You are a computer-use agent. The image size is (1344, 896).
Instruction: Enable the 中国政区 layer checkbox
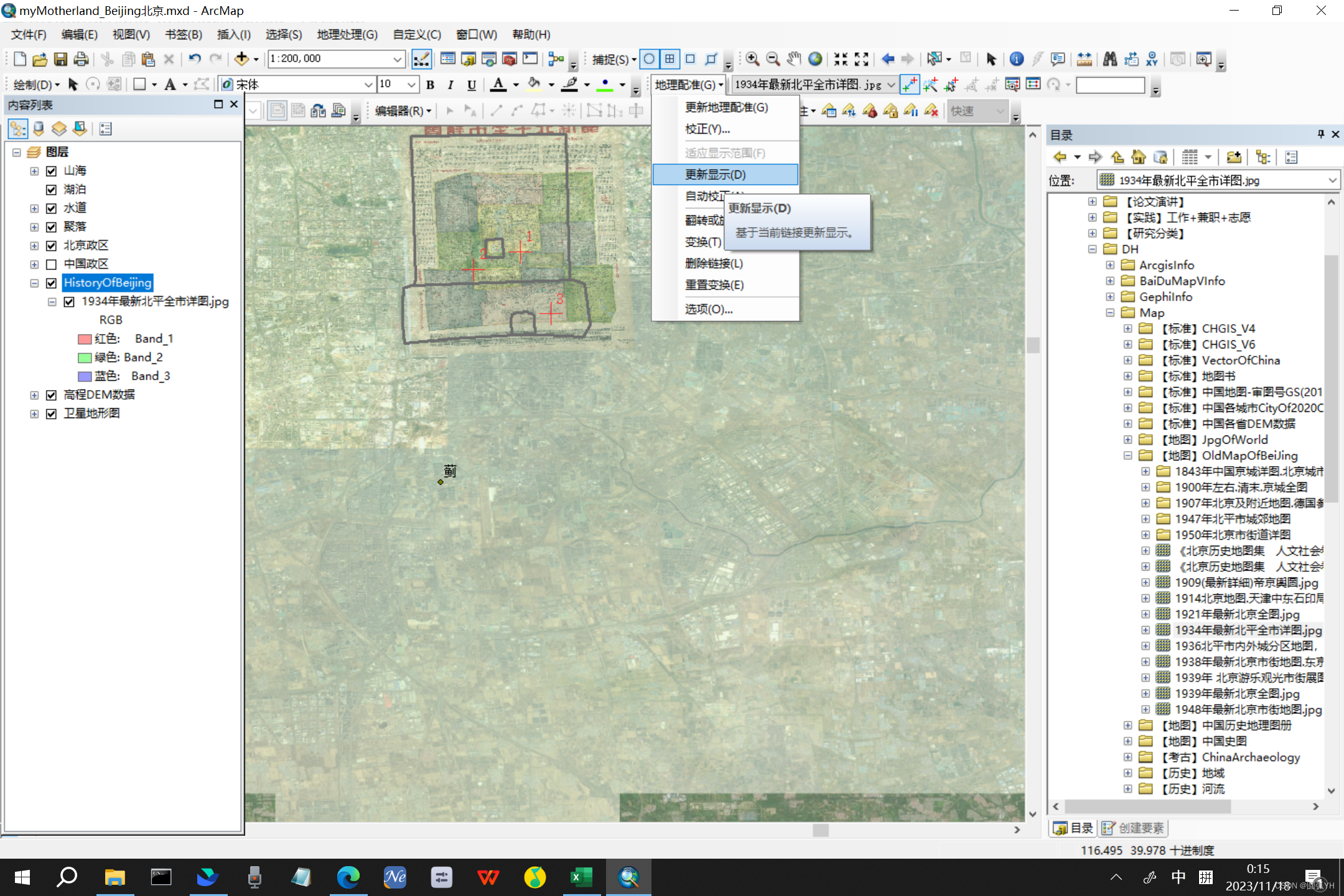pos(52,264)
